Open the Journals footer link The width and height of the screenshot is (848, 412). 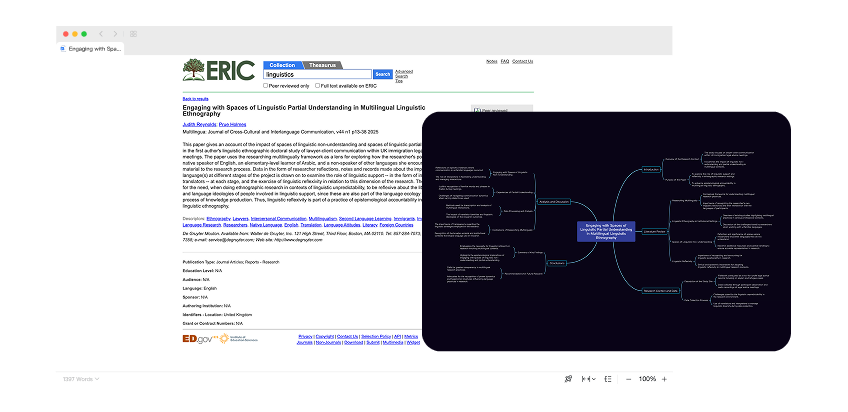coord(304,342)
